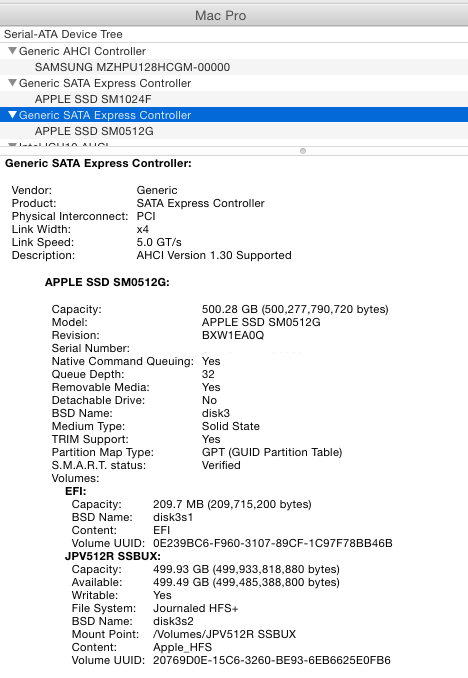Click the Product value SATA Express Controller

coord(201,203)
